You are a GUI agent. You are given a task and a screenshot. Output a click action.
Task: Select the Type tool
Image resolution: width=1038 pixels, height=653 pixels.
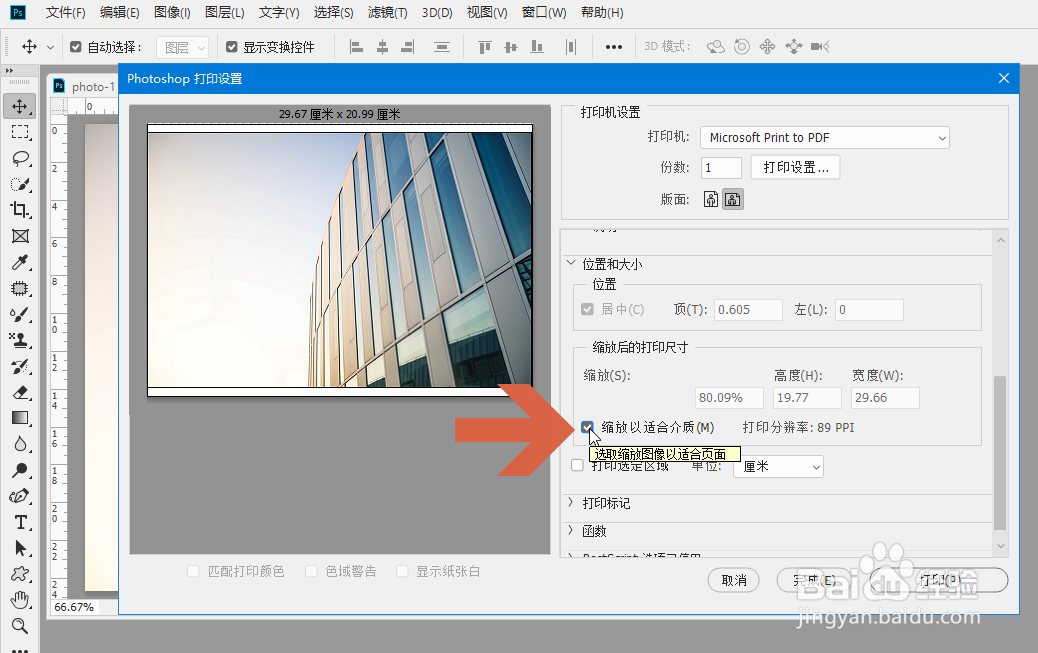(x=20, y=523)
